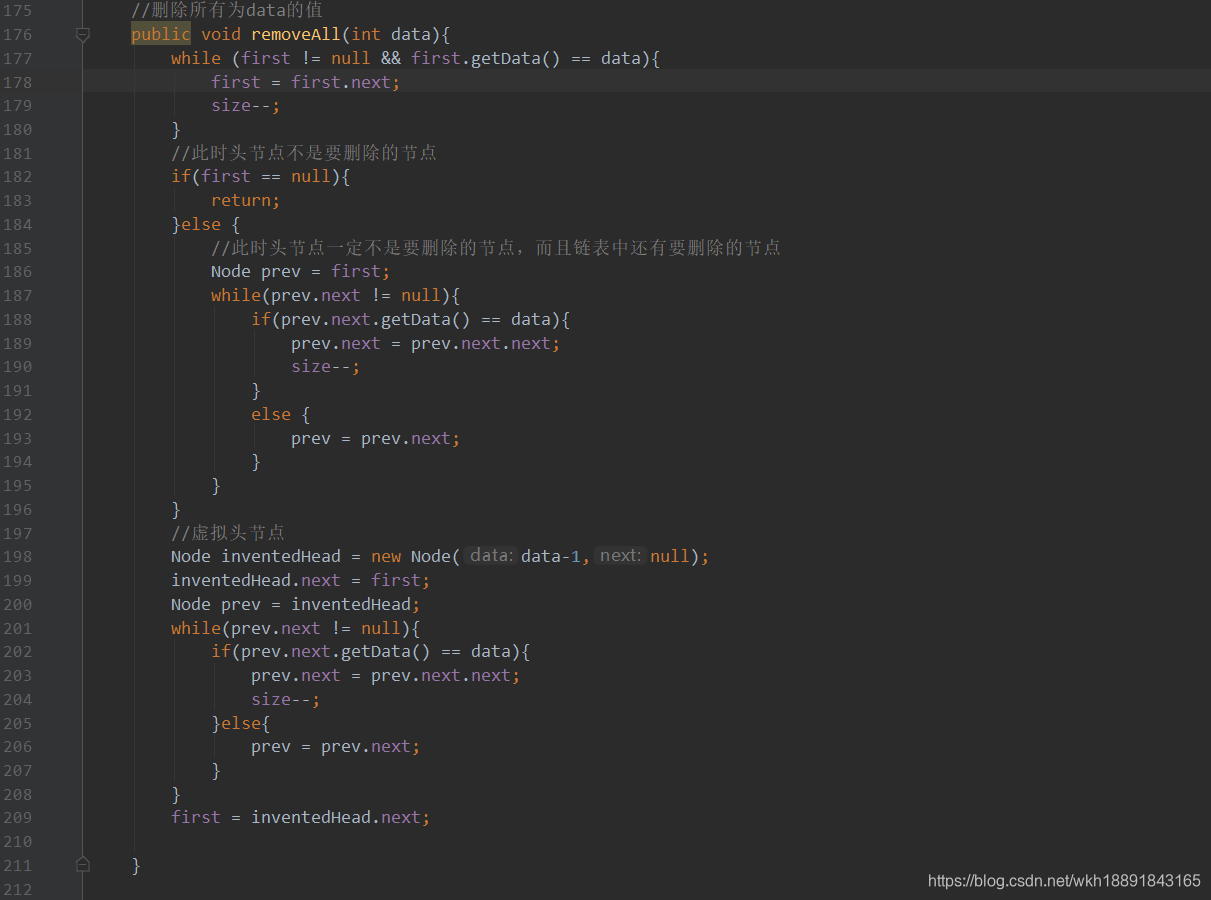The width and height of the screenshot is (1211, 900).
Task: Click 'if(prev.next.getData() == data){' on line 202
Action: [x=371, y=652]
